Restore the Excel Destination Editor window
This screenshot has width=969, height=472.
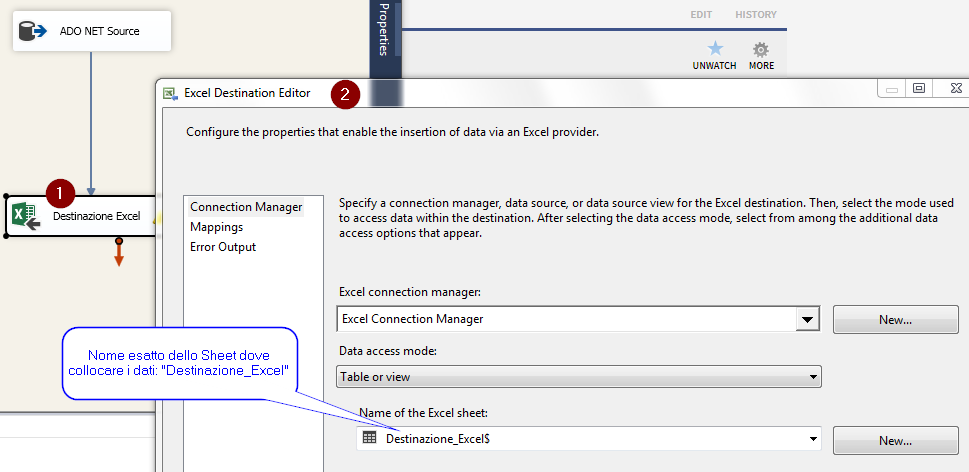coord(919,89)
